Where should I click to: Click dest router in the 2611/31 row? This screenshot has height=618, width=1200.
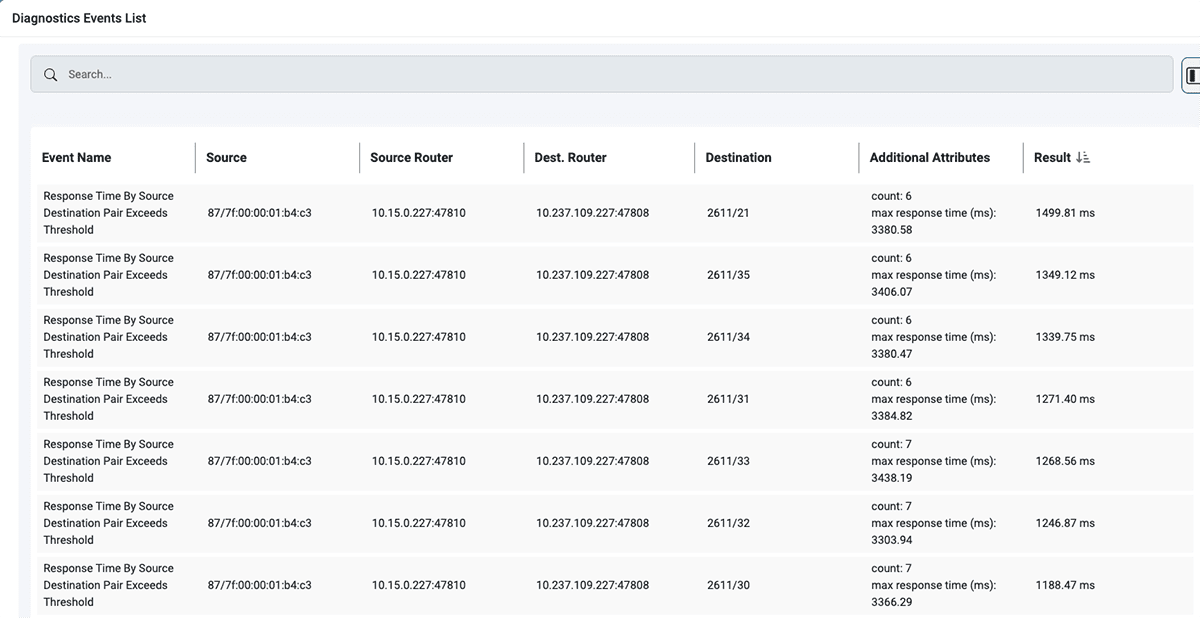coord(592,399)
